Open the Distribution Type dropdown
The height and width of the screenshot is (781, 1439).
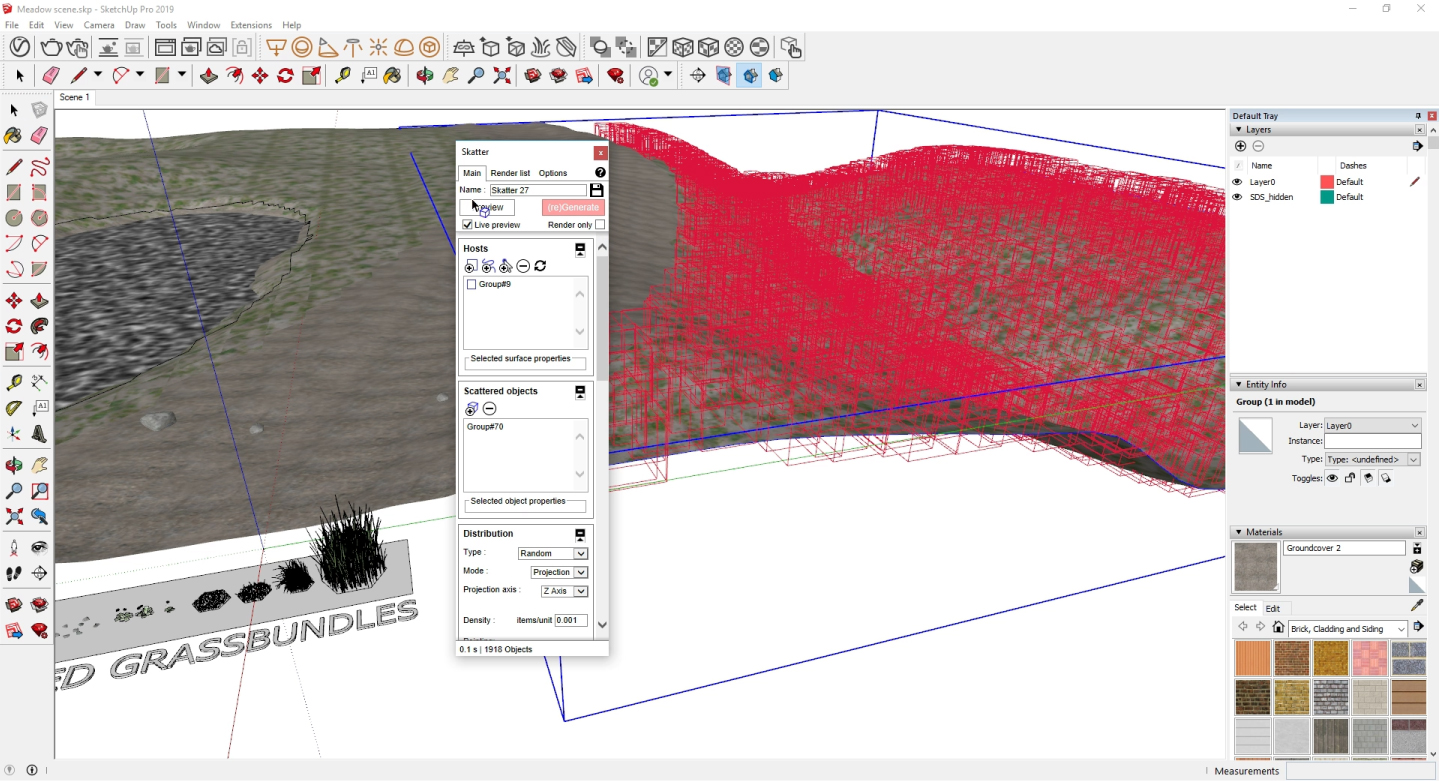(552, 552)
